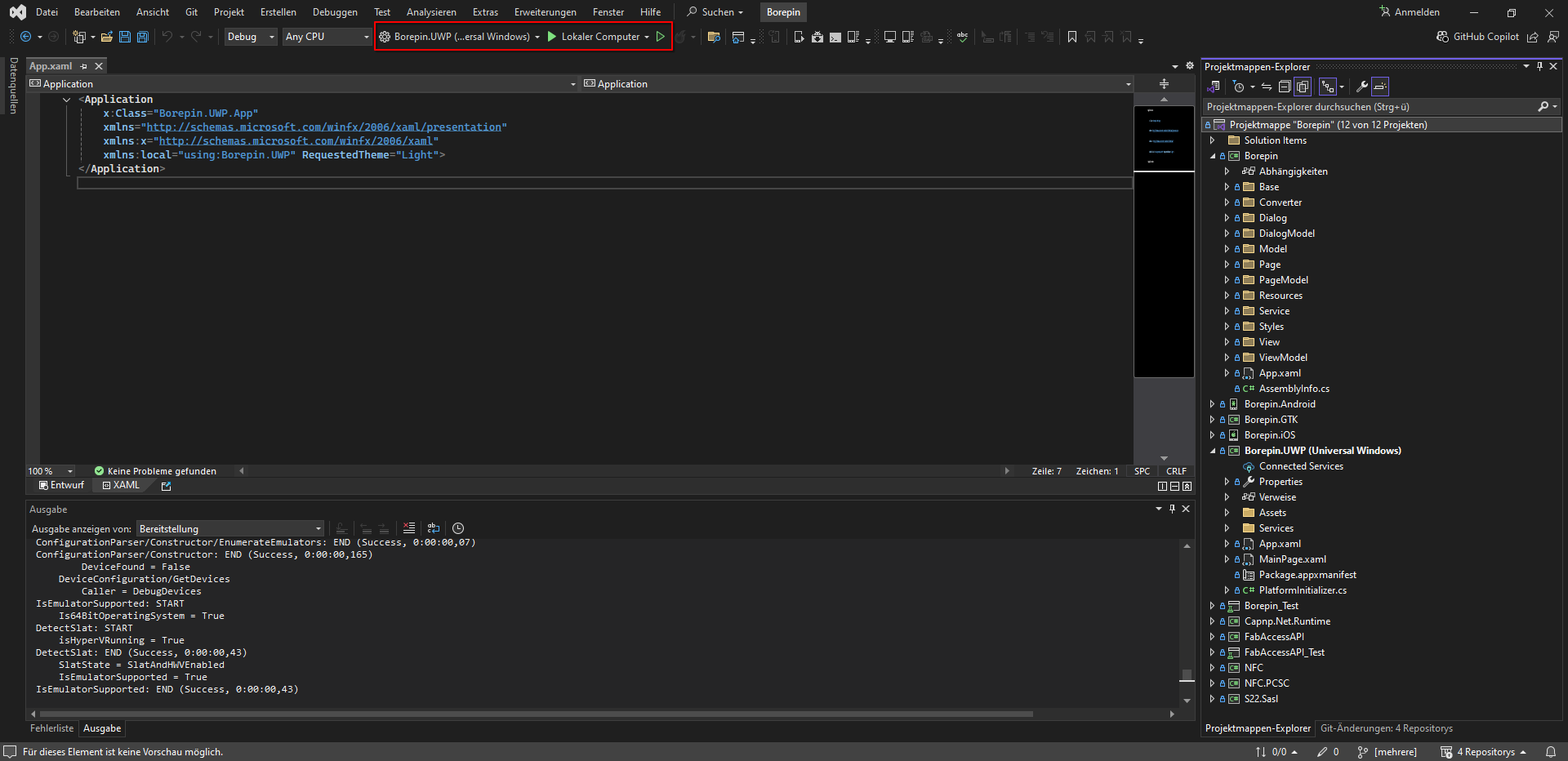Toggle file nesting view button

1328,87
